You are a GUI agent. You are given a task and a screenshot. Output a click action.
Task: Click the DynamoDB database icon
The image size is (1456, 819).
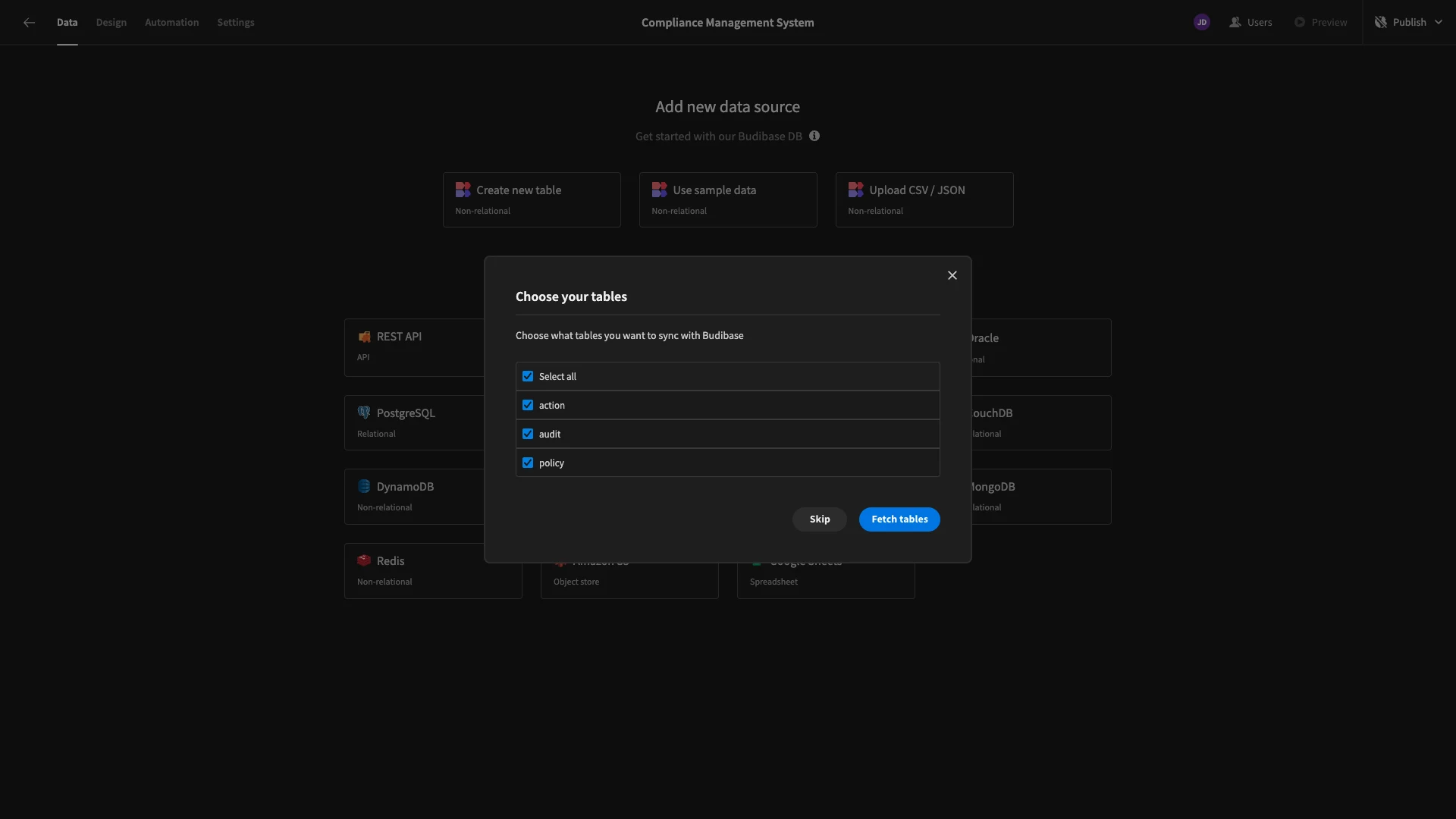click(364, 486)
